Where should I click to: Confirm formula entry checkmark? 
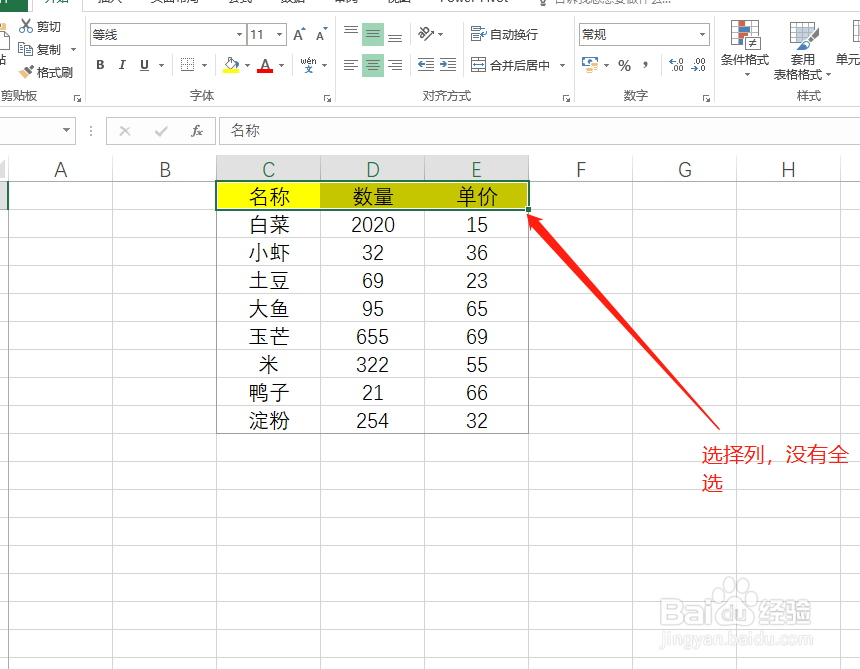161,131
